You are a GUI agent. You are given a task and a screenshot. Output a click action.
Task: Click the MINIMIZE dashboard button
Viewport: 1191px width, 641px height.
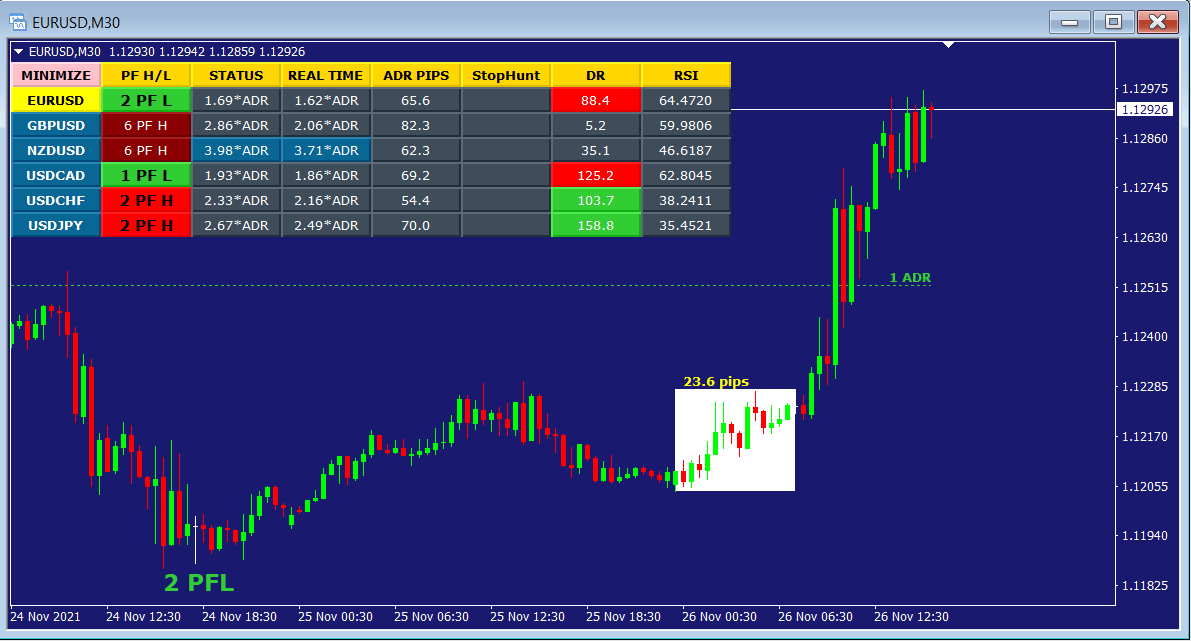(x=56, y=75)
